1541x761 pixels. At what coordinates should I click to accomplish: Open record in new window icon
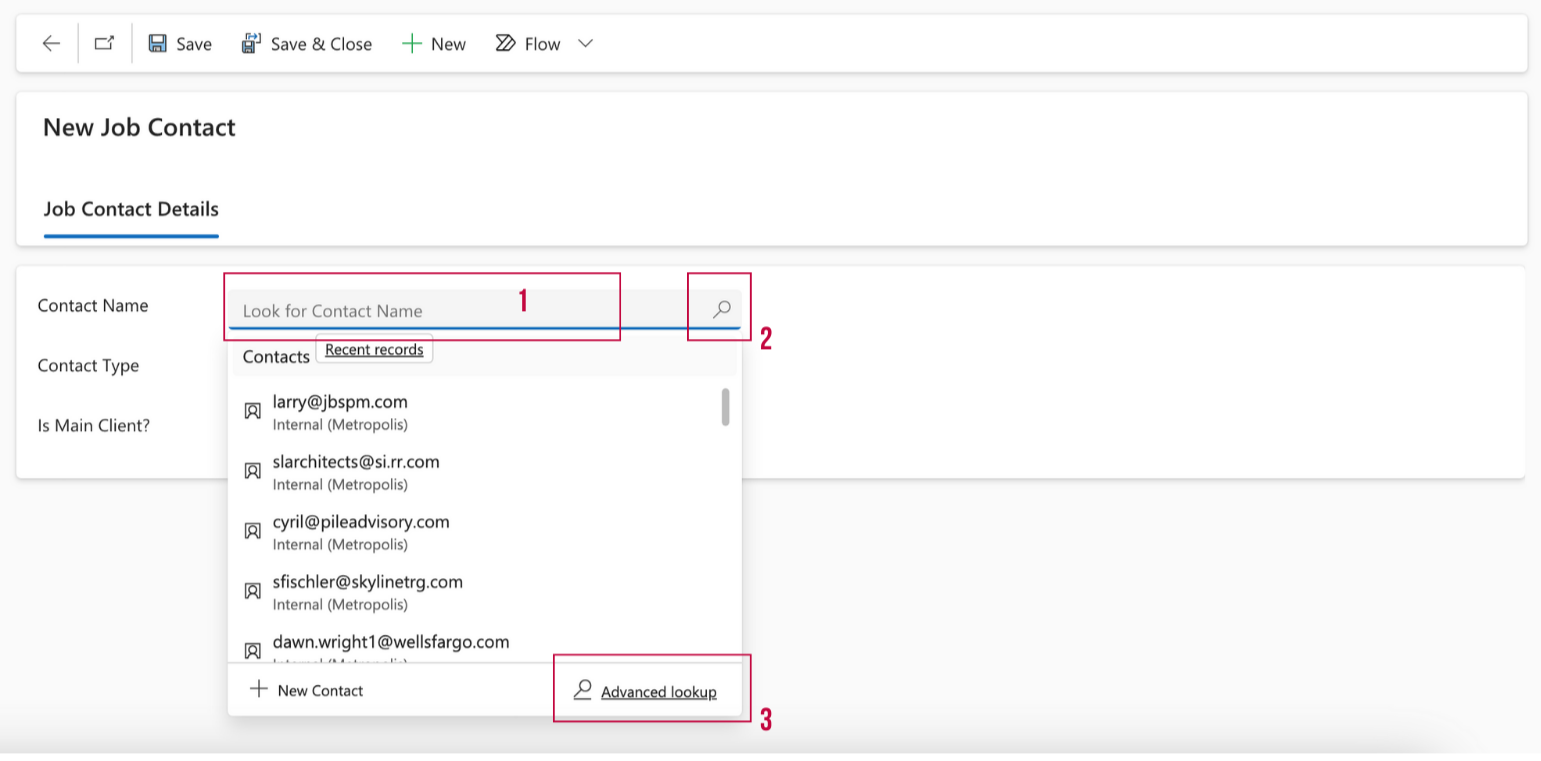[104, 44]
